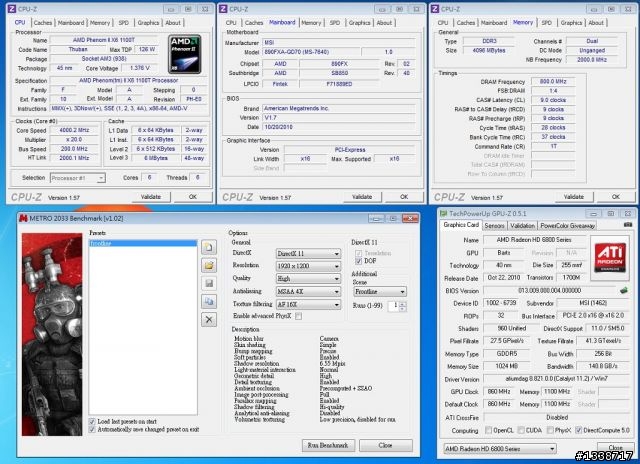Click the GPU-Z camera screenshot icon
Viewport: 640px width, 464px height.
[x=628, y=225]
